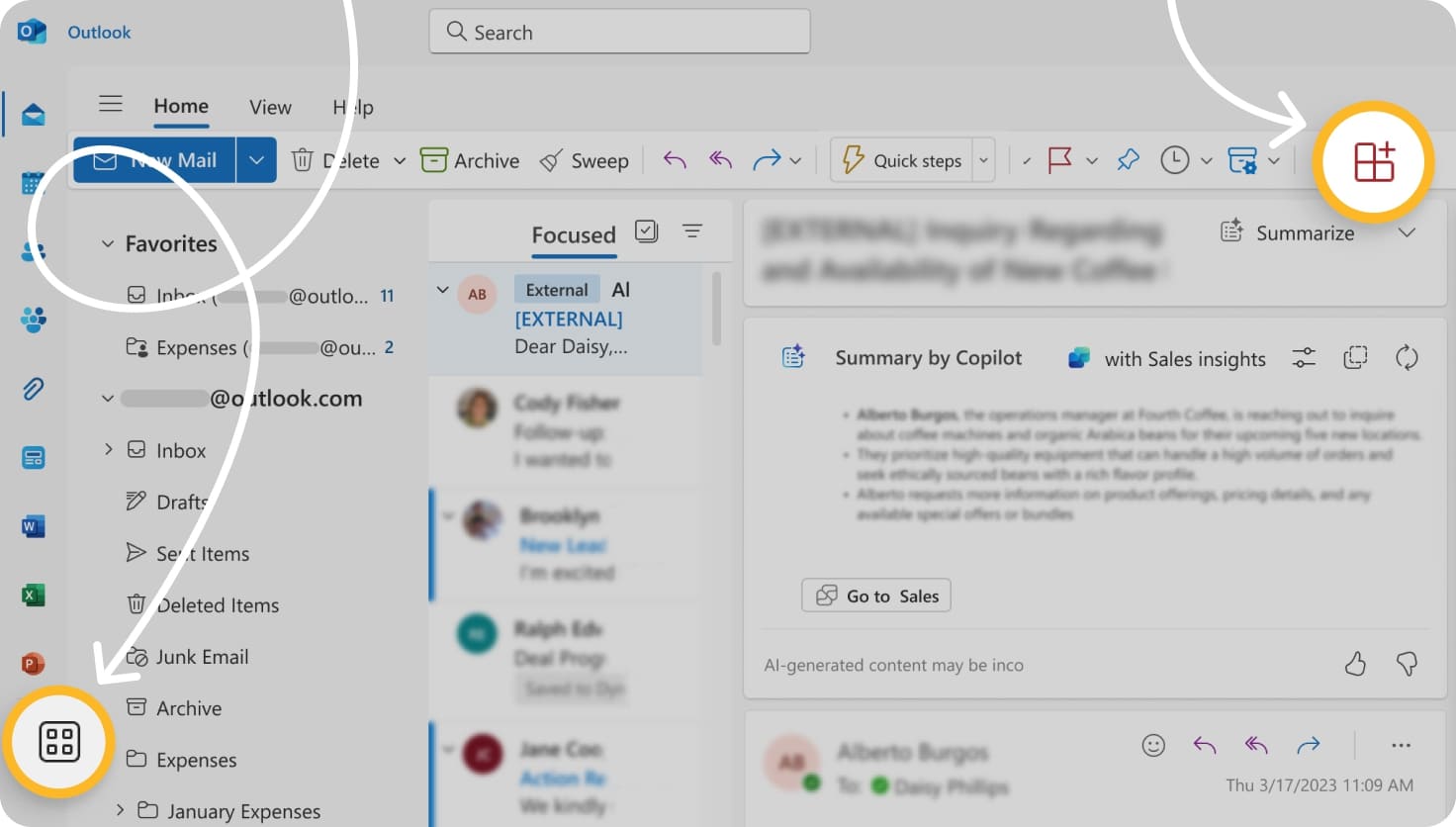
Task: Open the Summarize dropdown chevron
Action: point(1407,232)
